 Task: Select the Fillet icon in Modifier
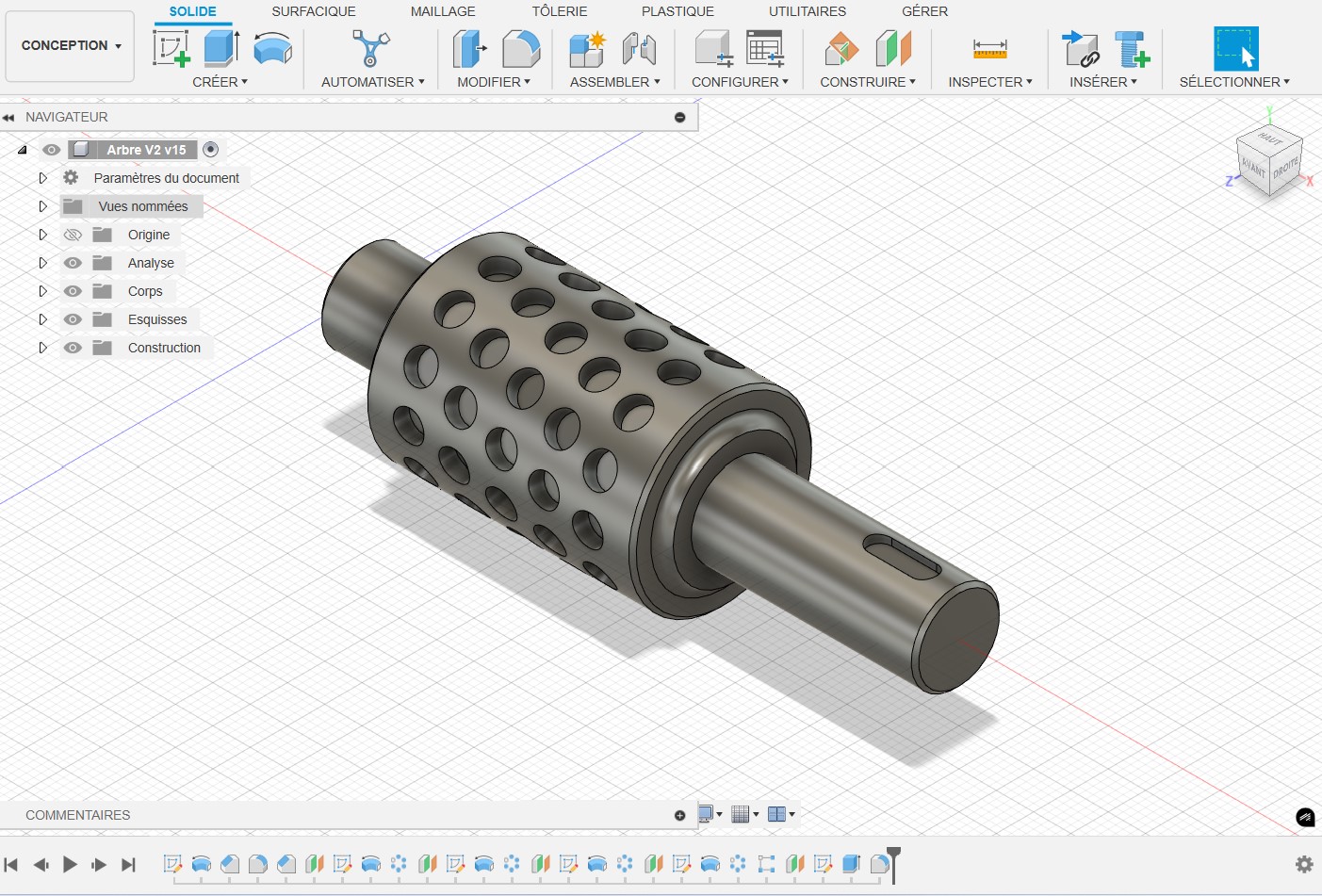click(521, 48)
